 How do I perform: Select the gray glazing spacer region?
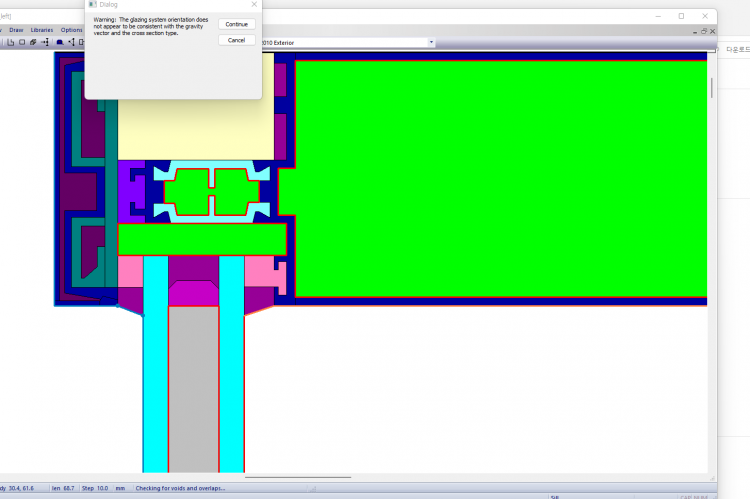pos(193,390)
